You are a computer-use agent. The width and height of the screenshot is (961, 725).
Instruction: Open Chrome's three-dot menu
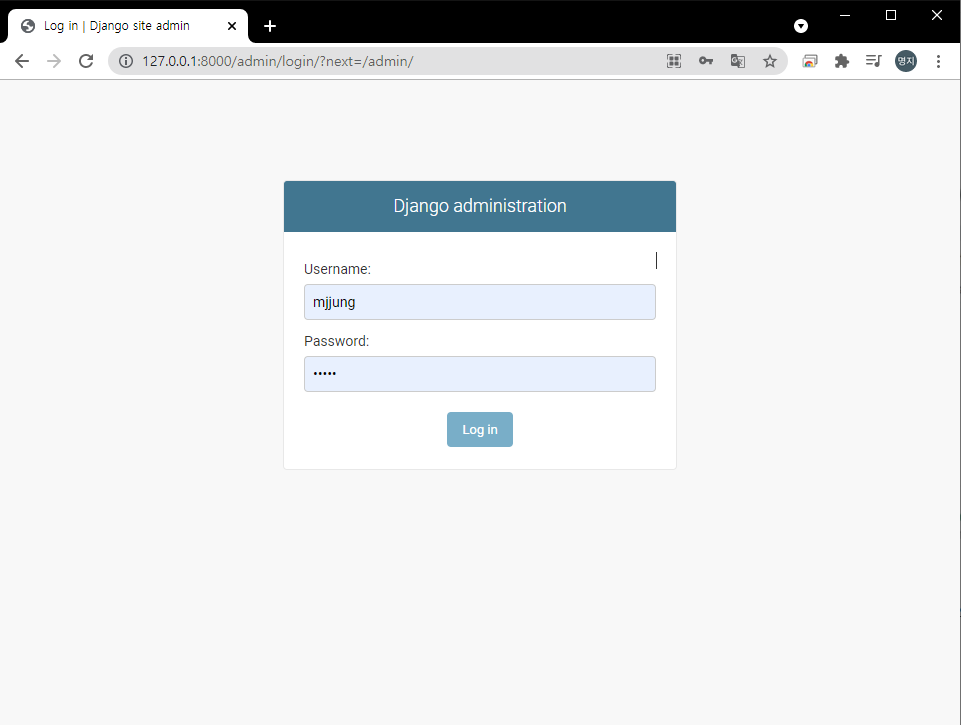coord(938,61)
